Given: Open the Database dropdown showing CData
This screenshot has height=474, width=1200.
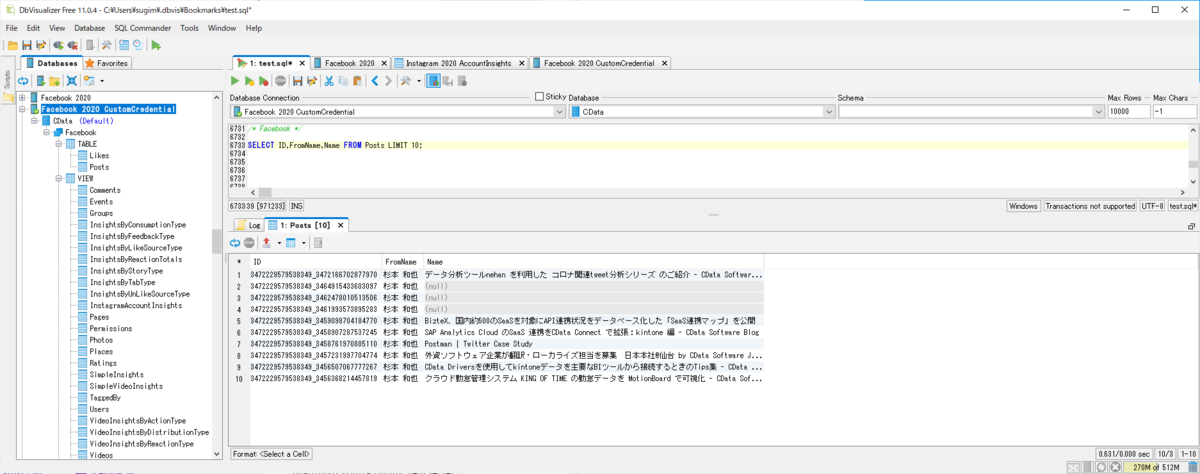Looking at the screenshot, I should pyautogui.click(x=828, y=112).
